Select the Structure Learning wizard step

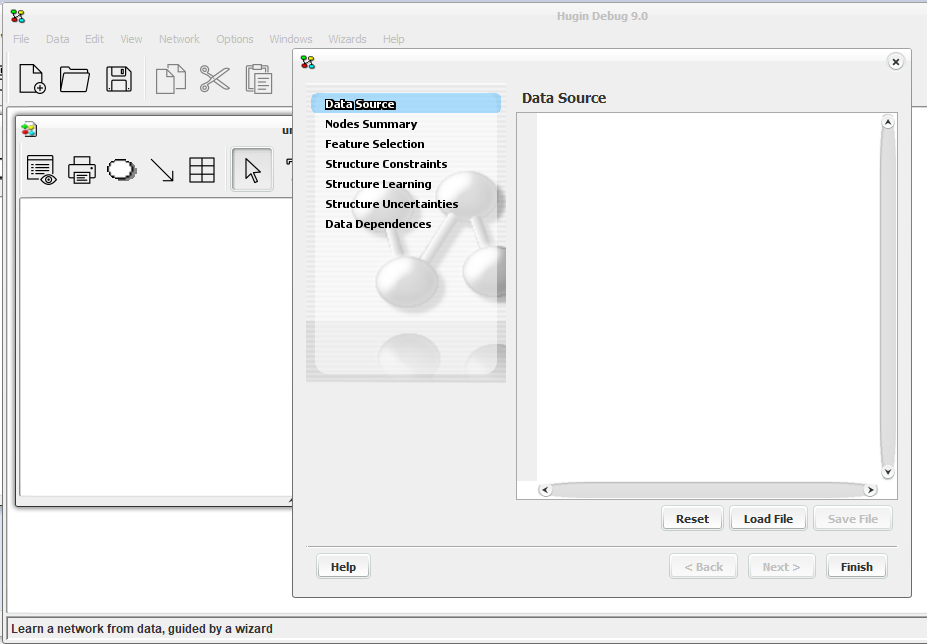pos(378,184)
